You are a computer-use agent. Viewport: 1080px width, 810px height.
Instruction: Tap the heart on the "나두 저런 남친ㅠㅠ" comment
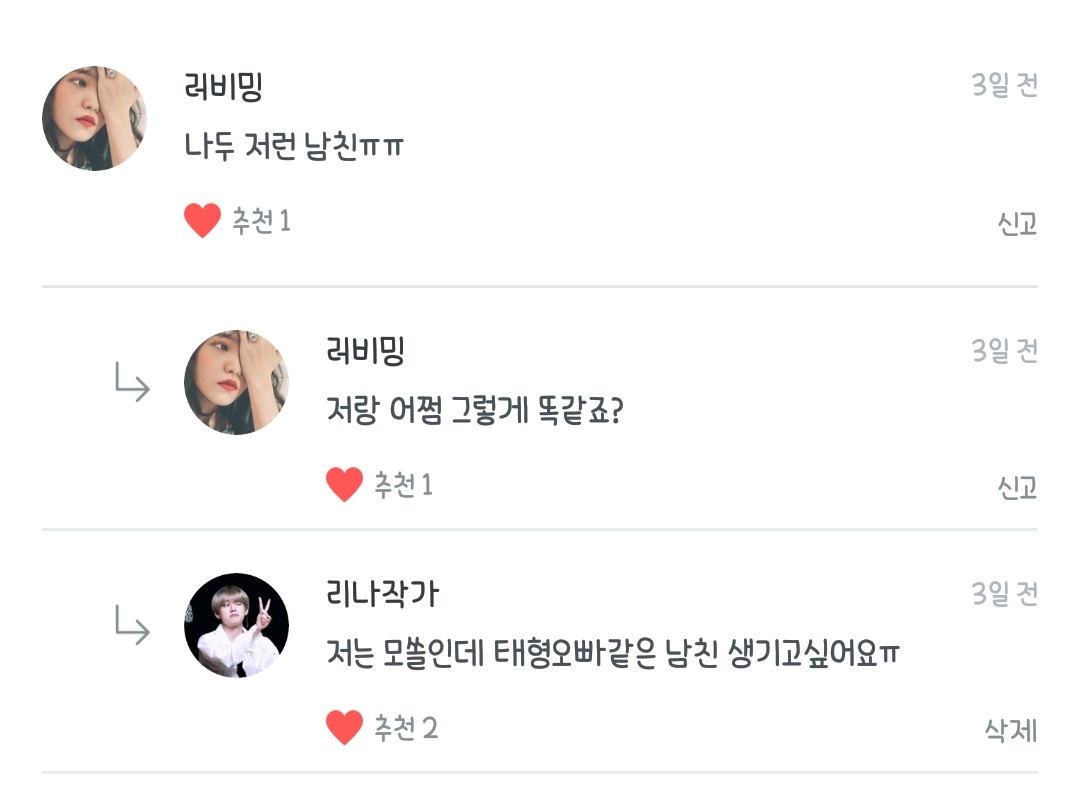[x=202, y=220]
